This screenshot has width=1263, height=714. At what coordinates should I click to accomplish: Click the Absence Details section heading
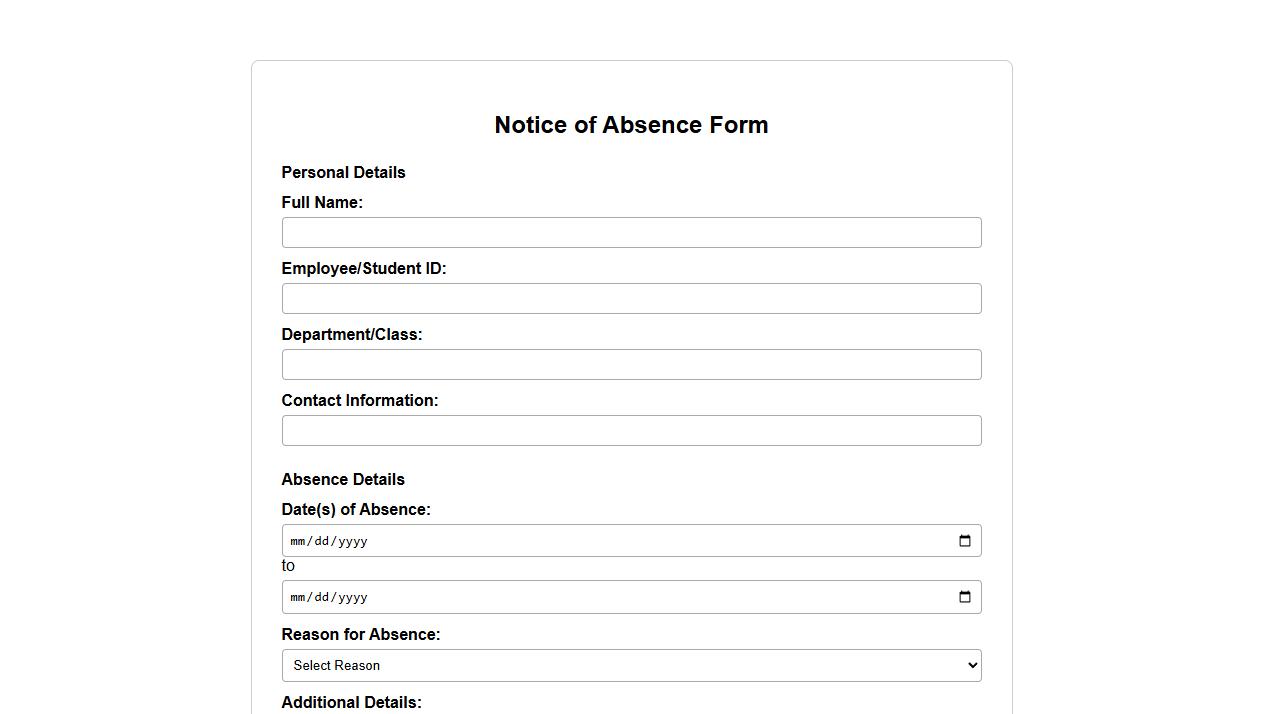(x=343, y=479)
